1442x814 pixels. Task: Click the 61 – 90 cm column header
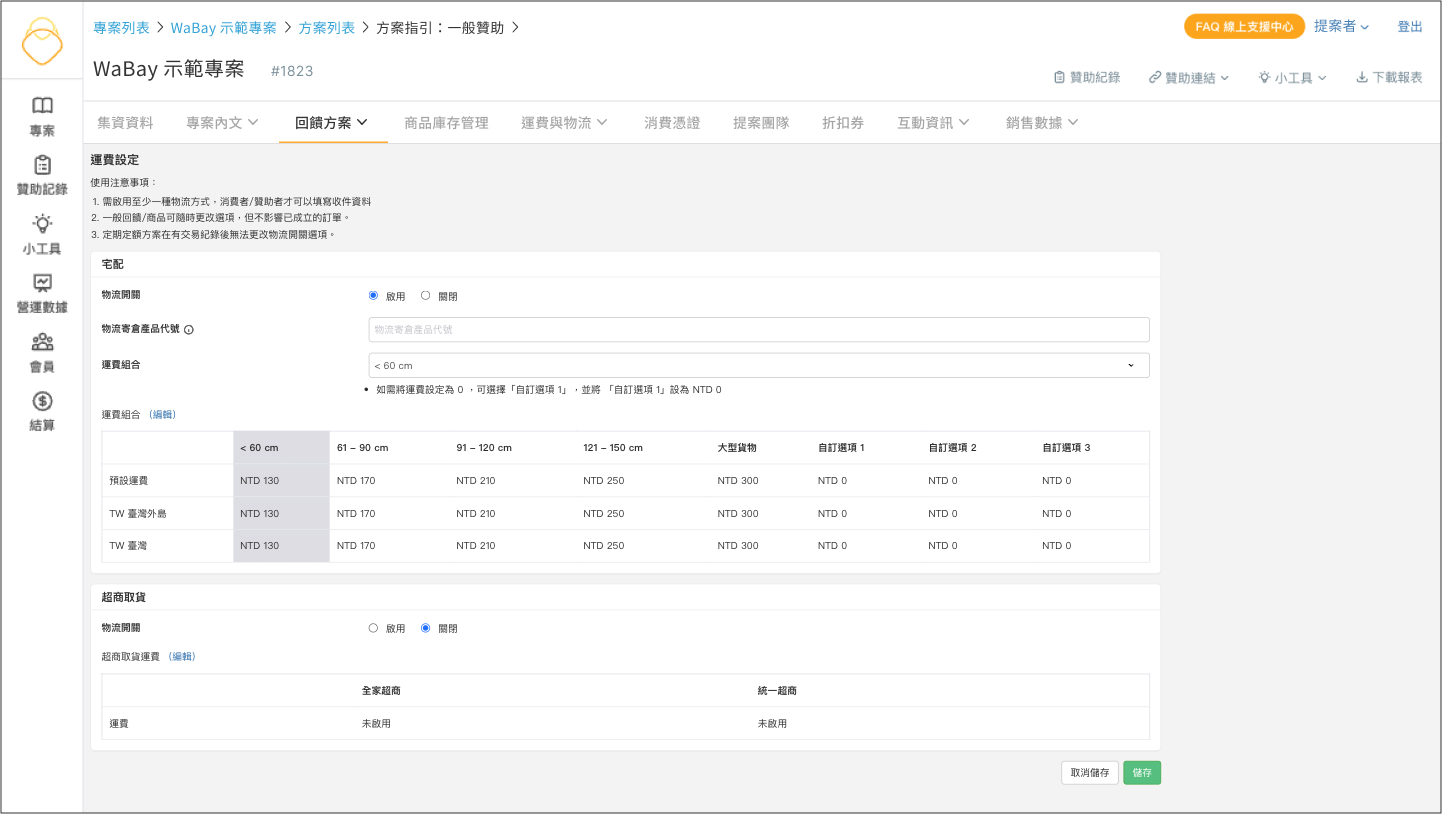363,448
